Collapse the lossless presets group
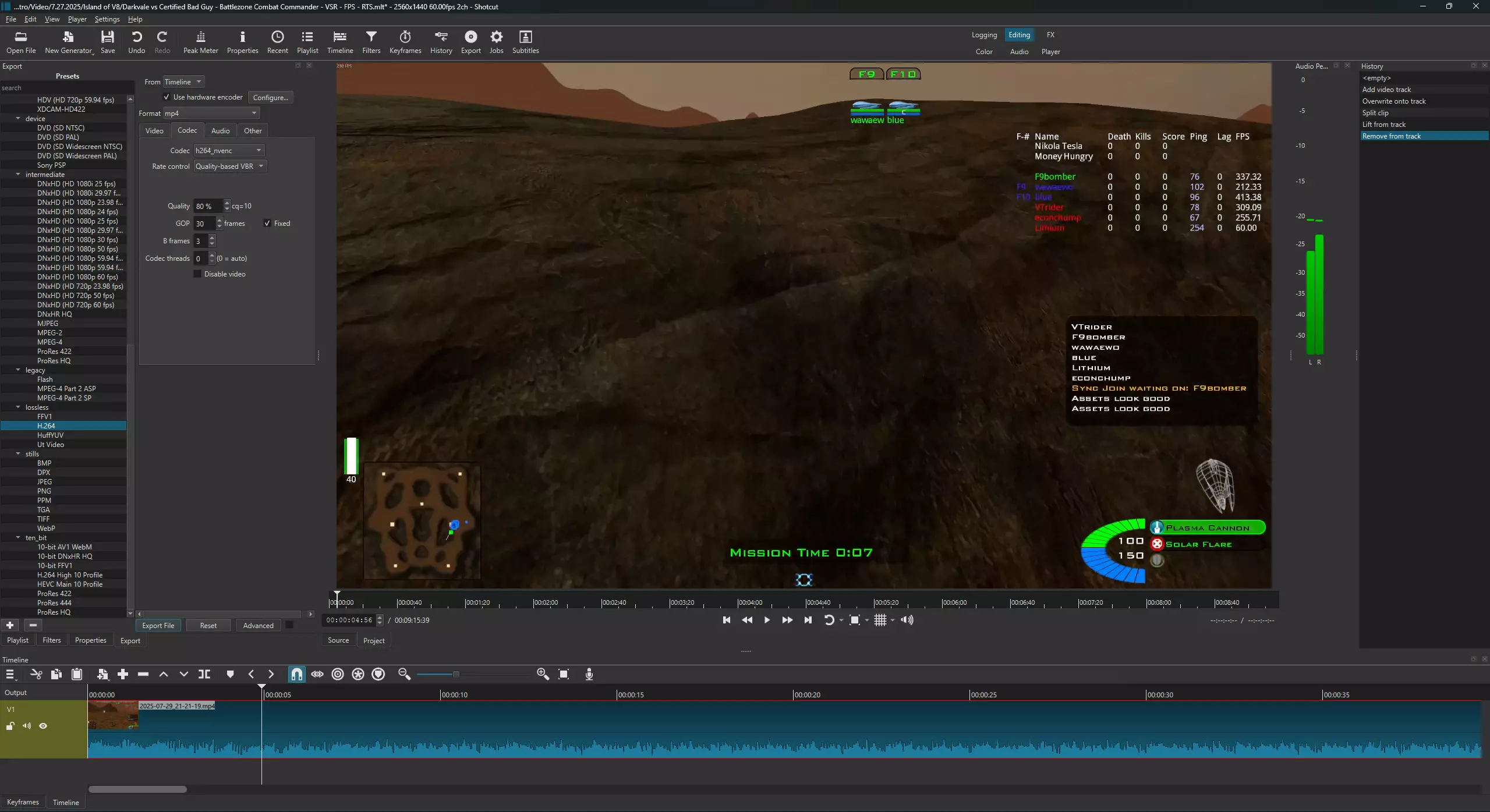The width and height of the screenshot is (1490, 812). coord(18,407)
